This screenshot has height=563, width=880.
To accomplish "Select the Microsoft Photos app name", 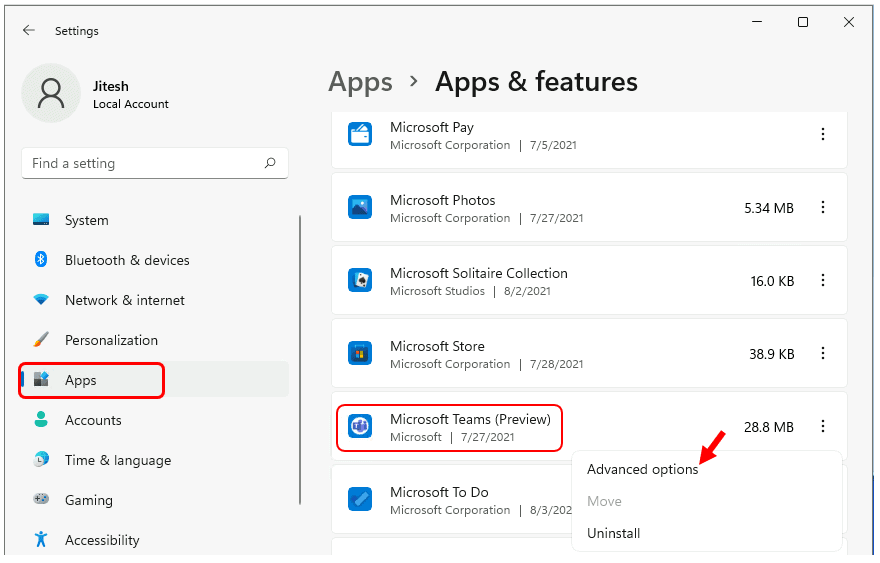I will tap(443, 200).
